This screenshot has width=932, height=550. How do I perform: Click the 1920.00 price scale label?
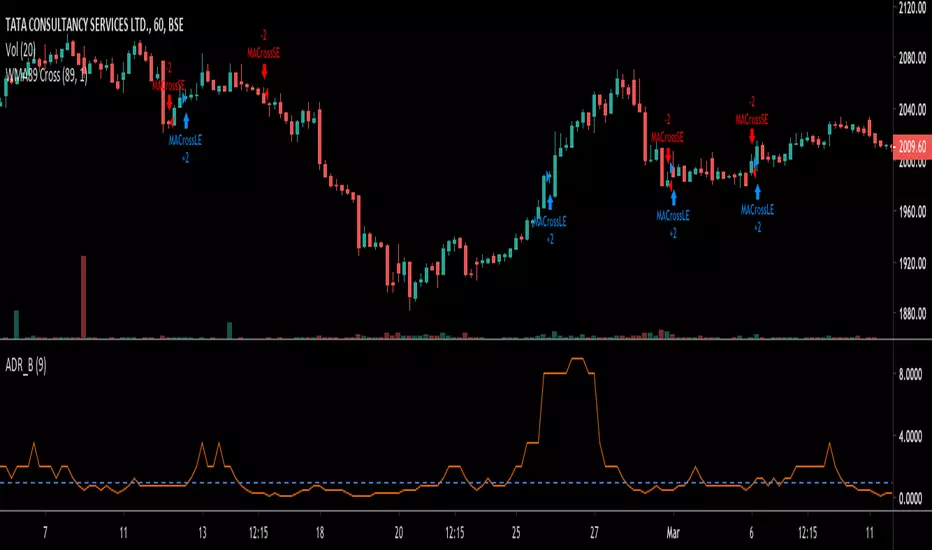[x=912, y=263]
